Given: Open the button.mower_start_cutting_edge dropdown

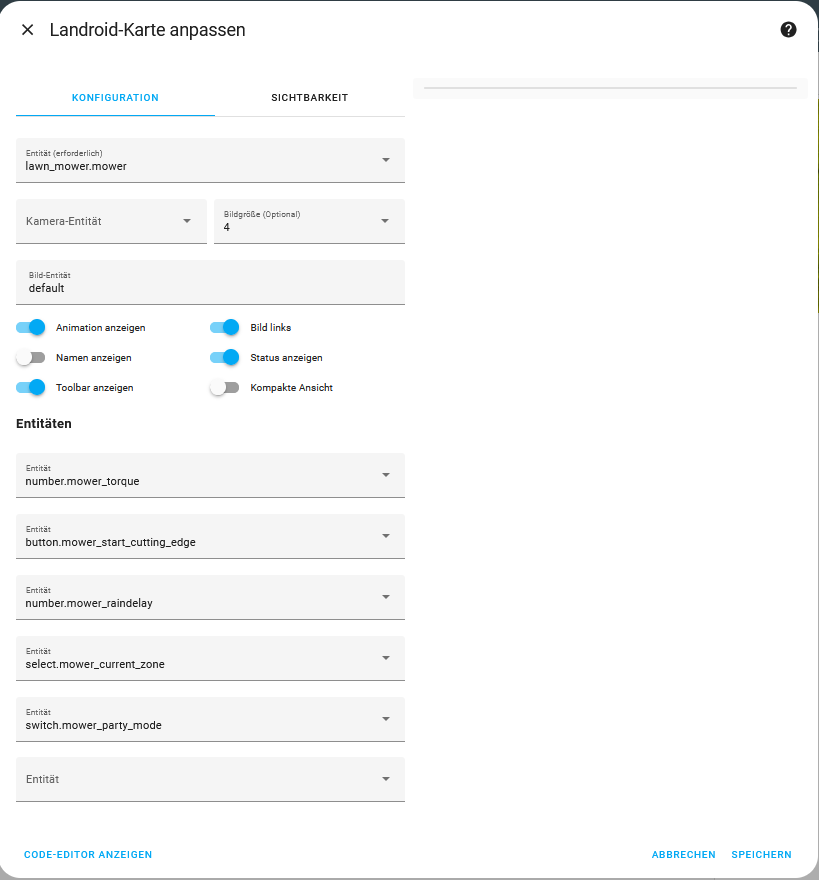Looking at the screenshot, I should click(386, 536).
